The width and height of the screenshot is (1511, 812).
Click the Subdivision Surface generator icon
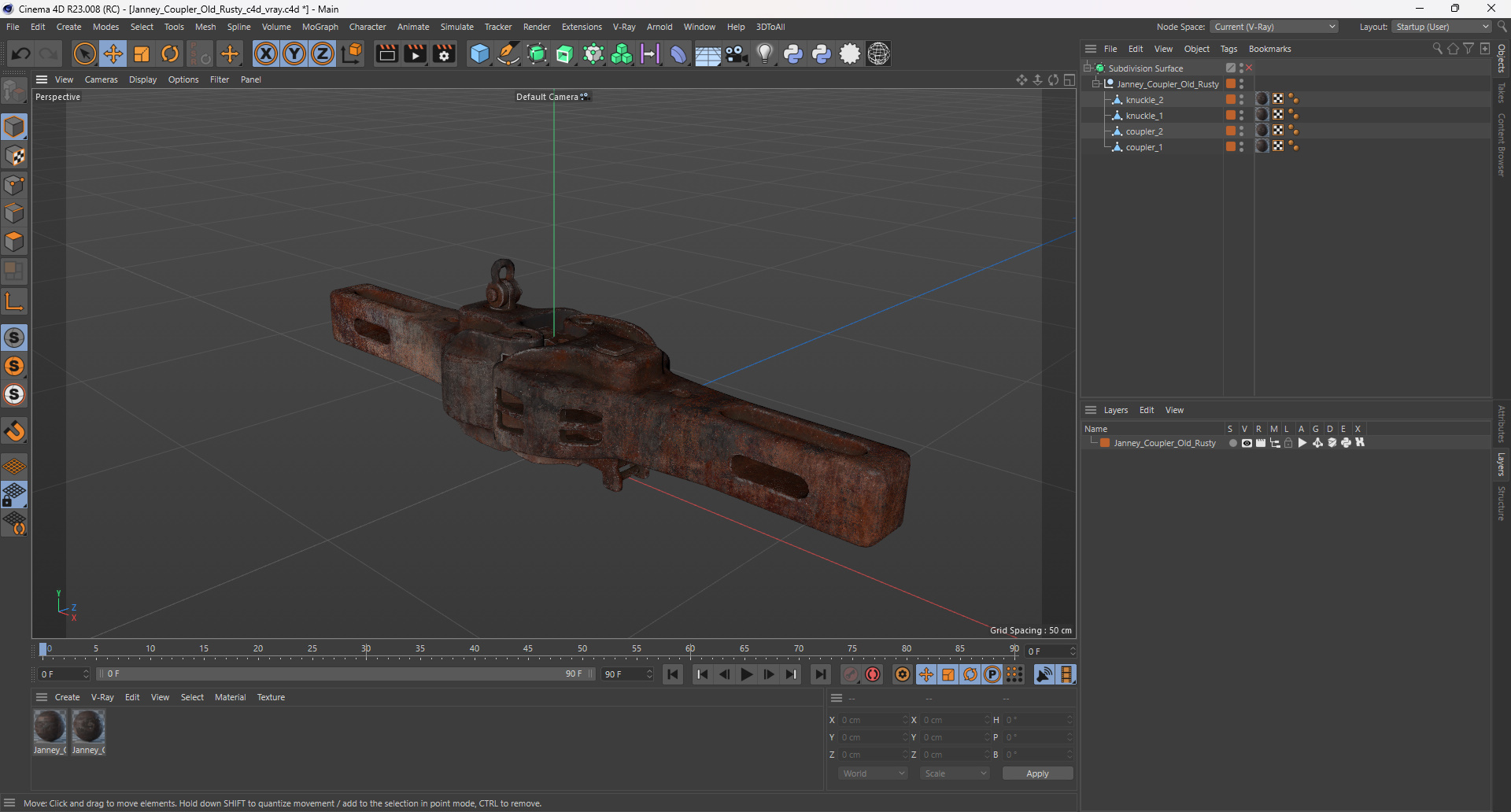coord(537,54)
